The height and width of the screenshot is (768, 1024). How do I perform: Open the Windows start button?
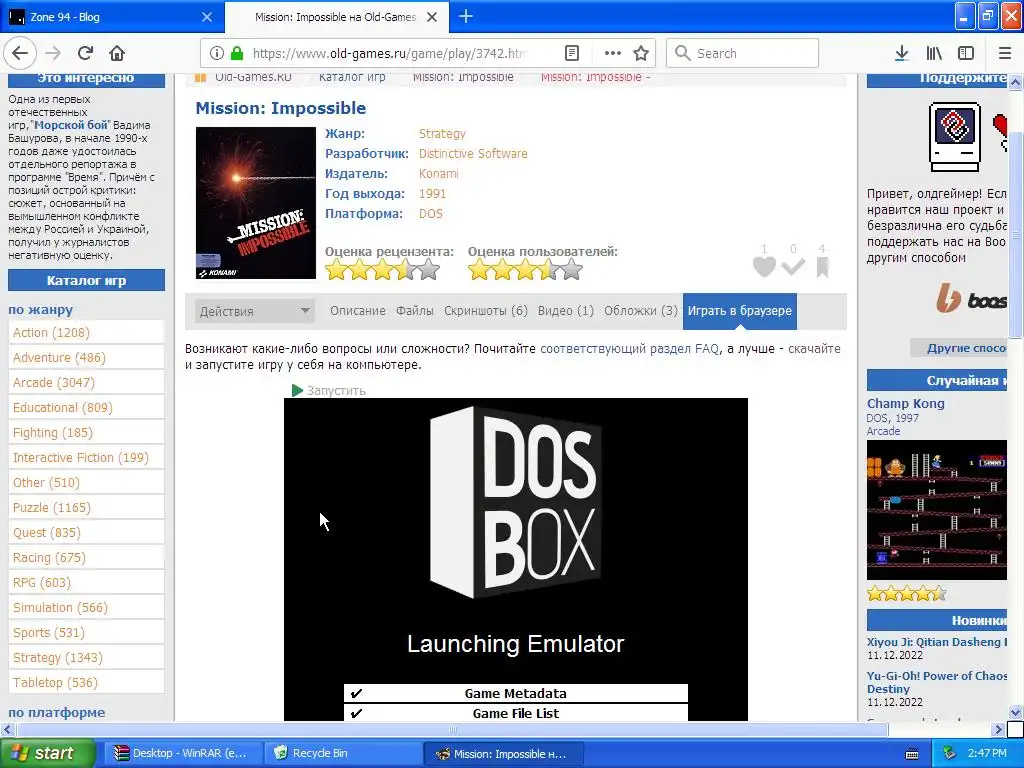pyautogui.click(x=47, y=753)
